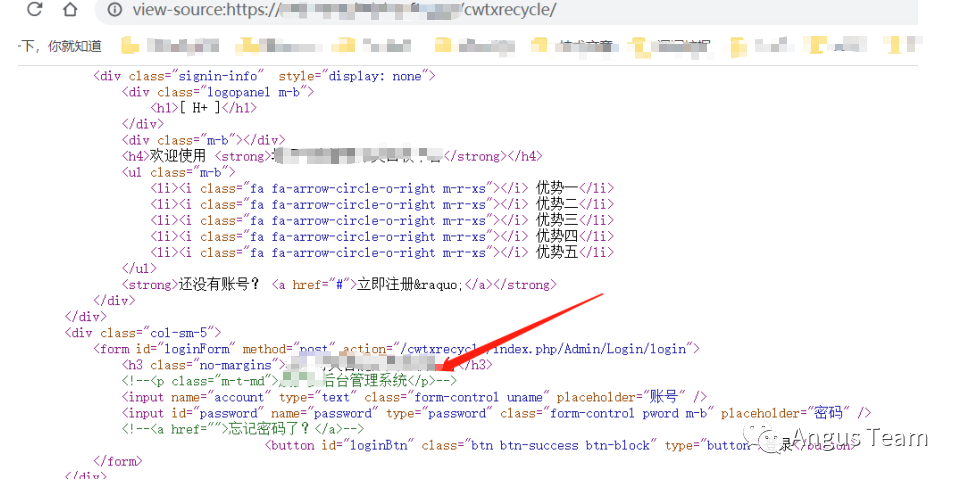Select the 'col-sm-5' div line

(x=143, y=333)
